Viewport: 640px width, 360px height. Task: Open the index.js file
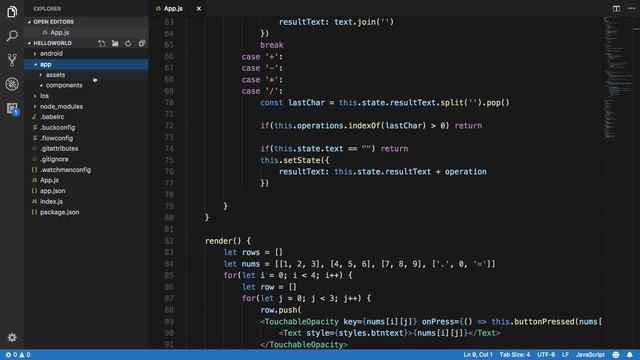[x=51, y=201]
